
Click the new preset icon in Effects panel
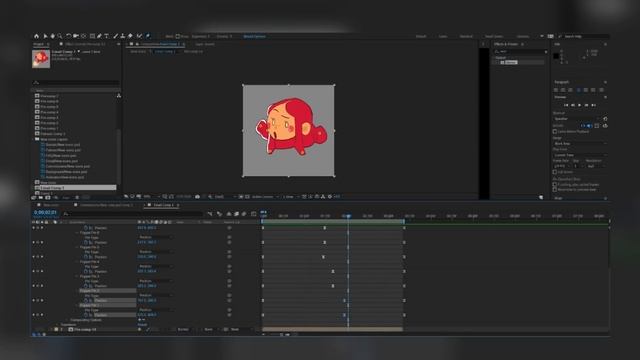pos(541,197)
